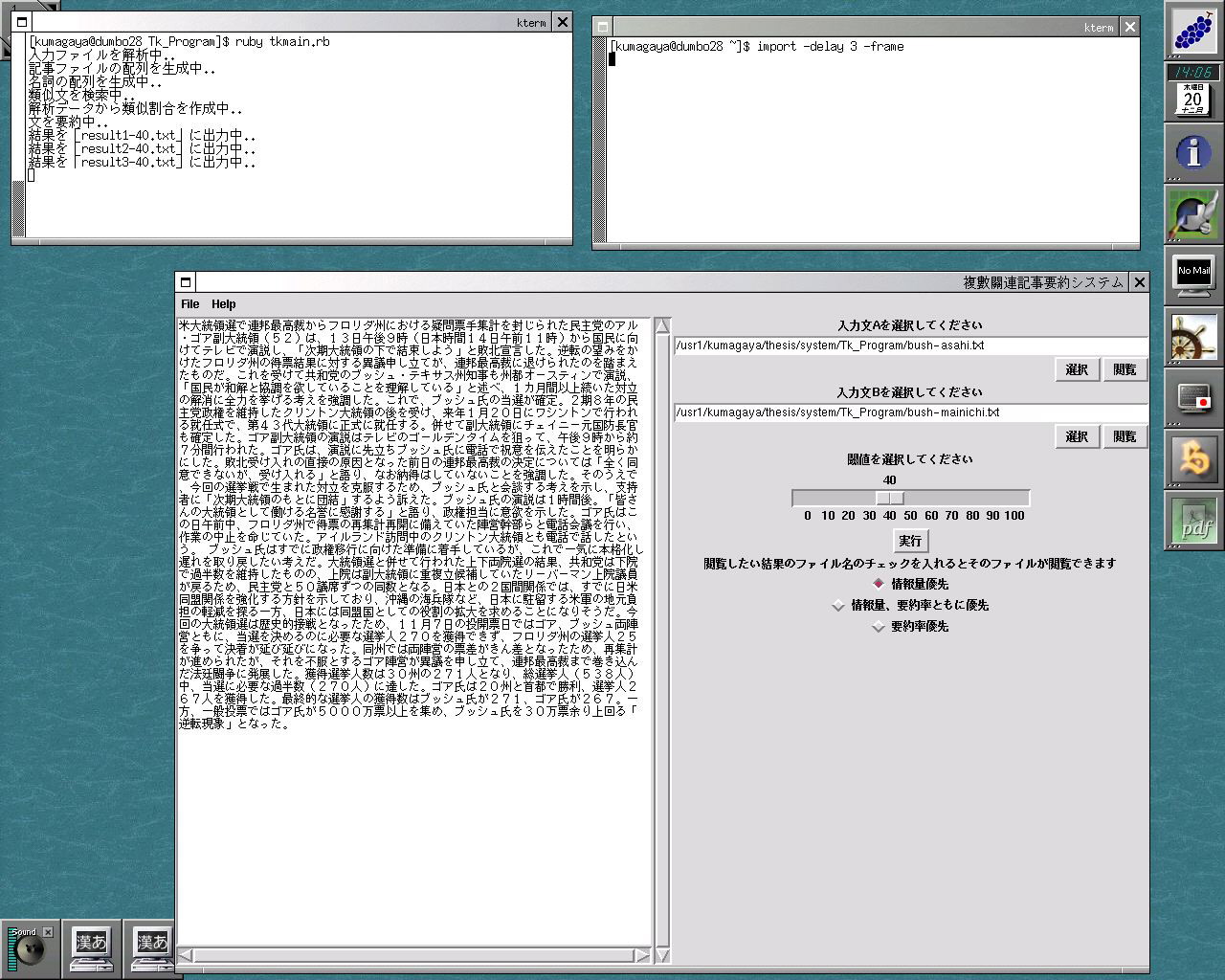1225x980 pixels.
Task: Click 閲覧 button for input text B
Action: [x=1125, y=436]
